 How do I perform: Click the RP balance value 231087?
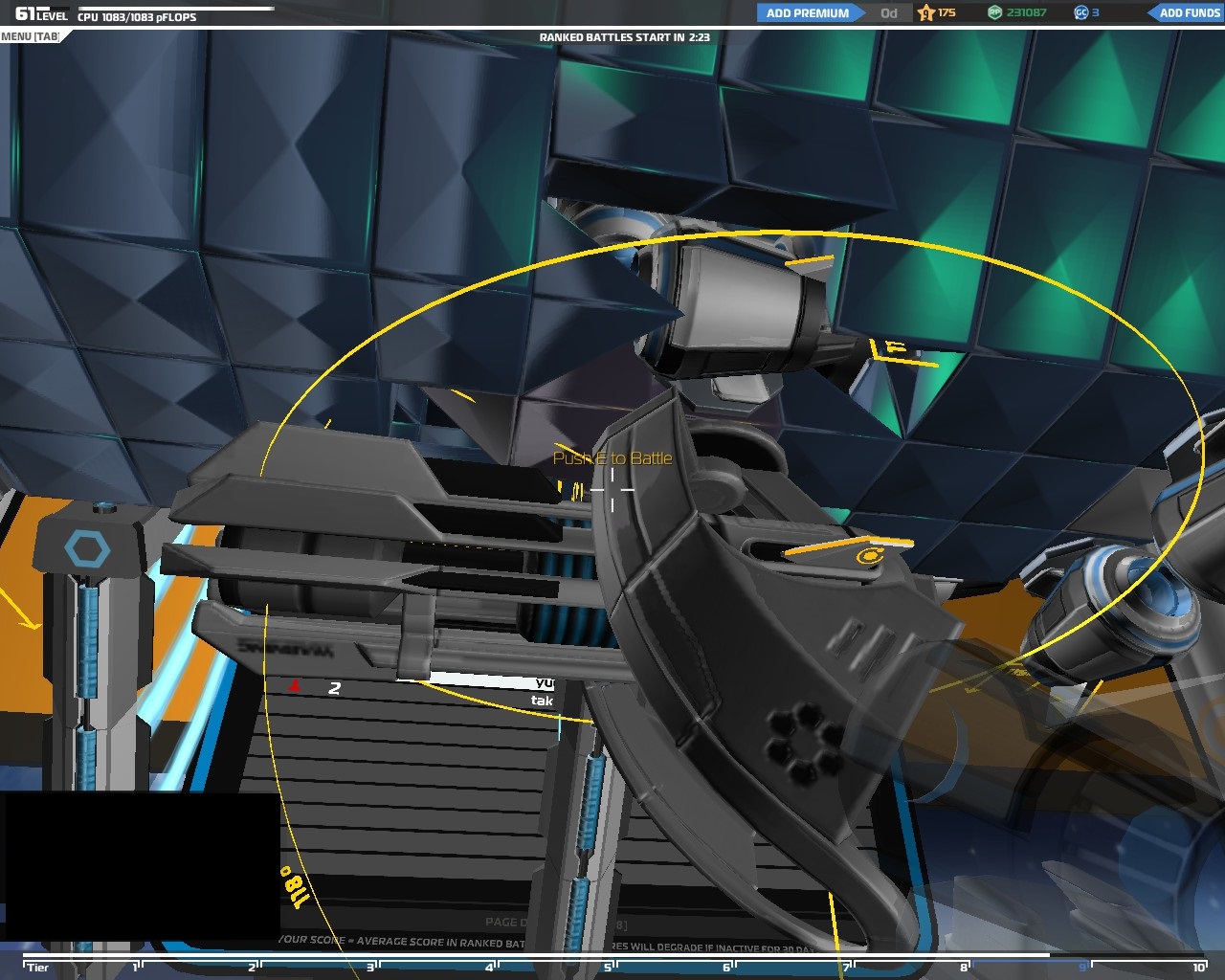coord(1026,12)
